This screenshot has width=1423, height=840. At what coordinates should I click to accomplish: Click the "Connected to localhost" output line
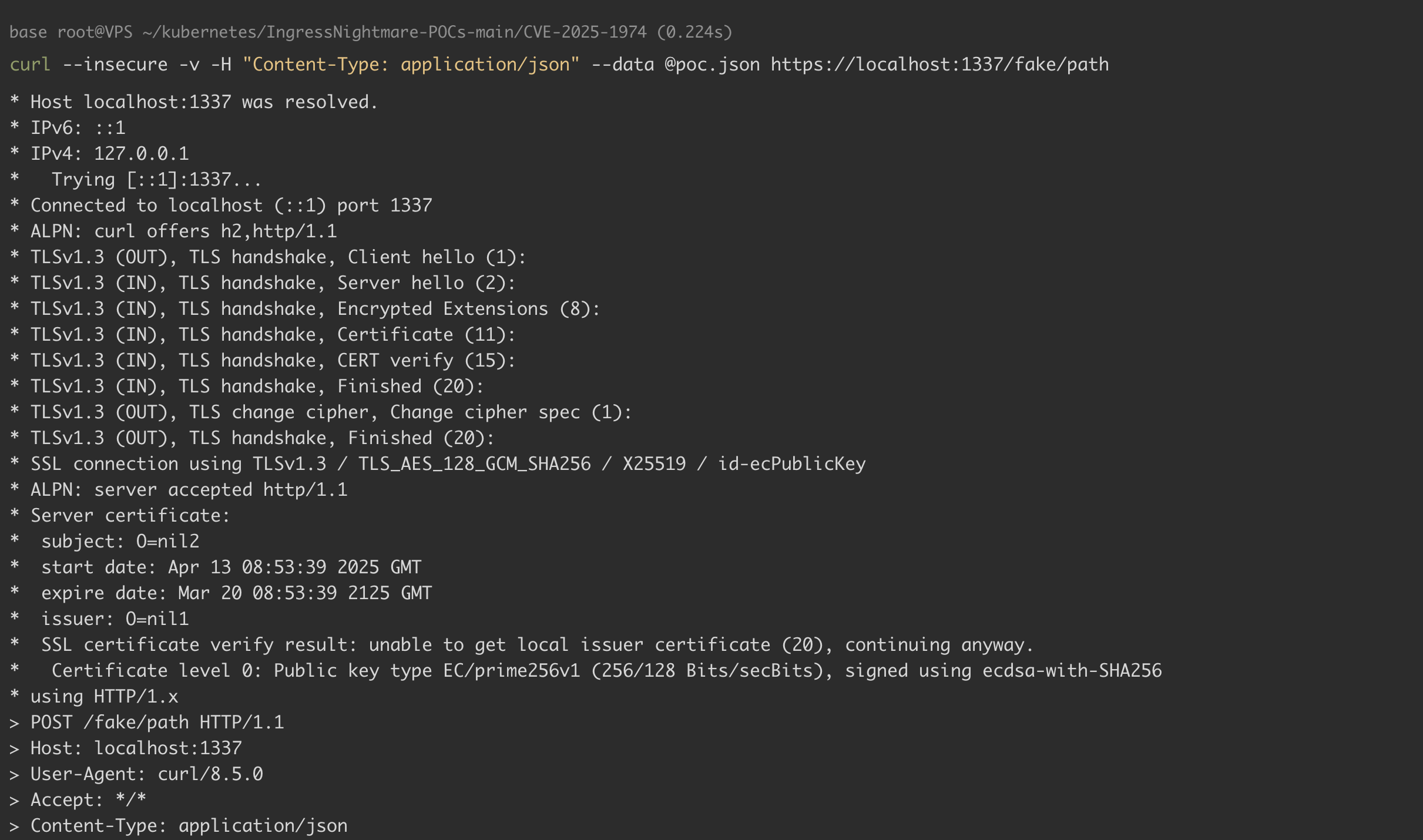click(x=231, y=206)
